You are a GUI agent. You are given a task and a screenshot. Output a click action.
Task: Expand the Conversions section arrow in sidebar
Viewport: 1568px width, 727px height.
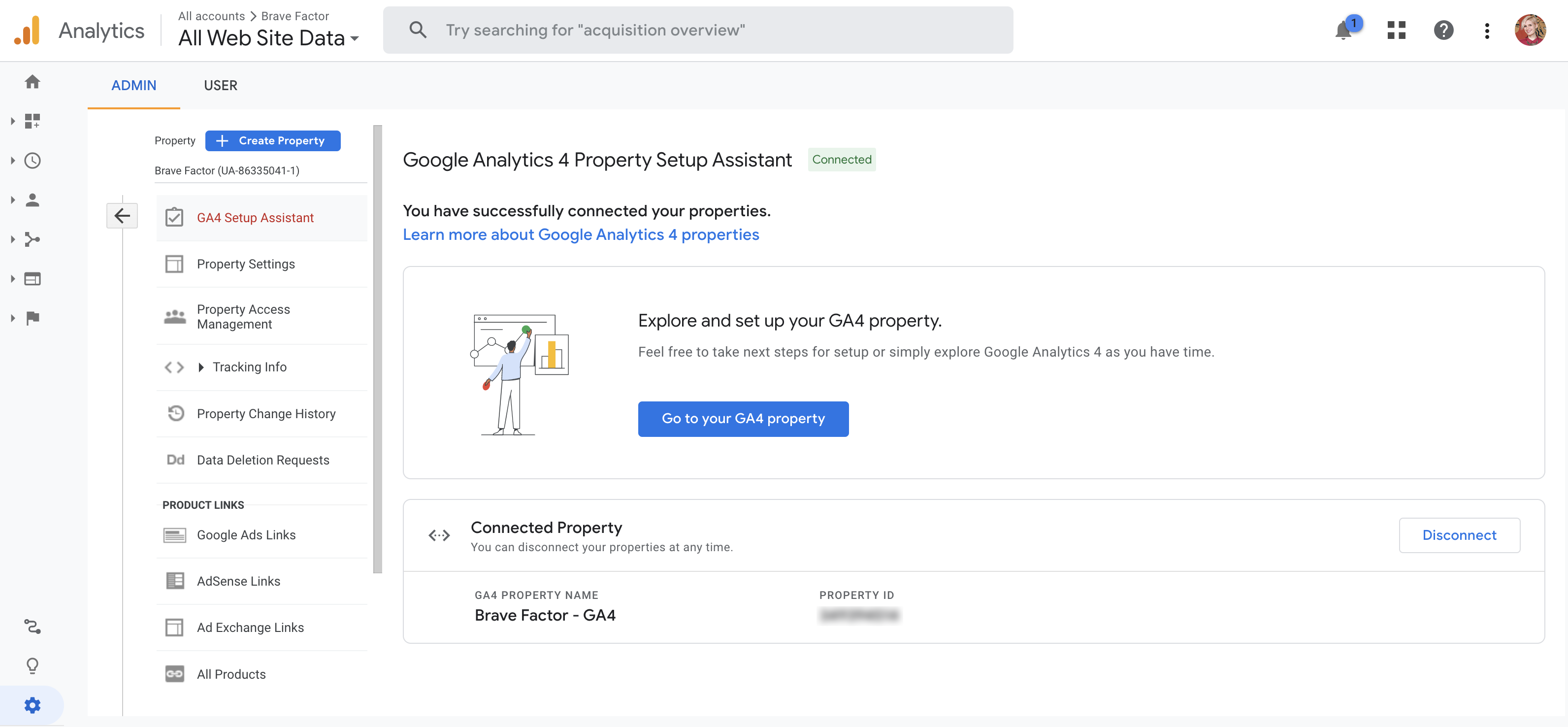click(13, 318)
